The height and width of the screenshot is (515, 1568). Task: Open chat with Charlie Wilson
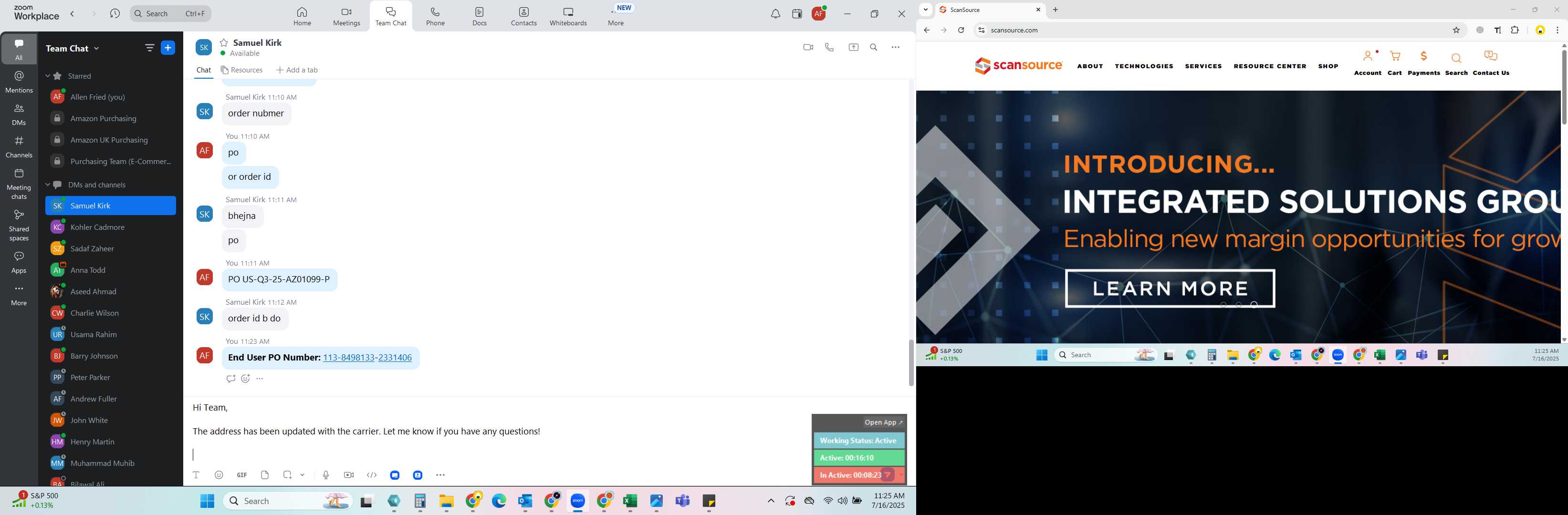[111, 313]
